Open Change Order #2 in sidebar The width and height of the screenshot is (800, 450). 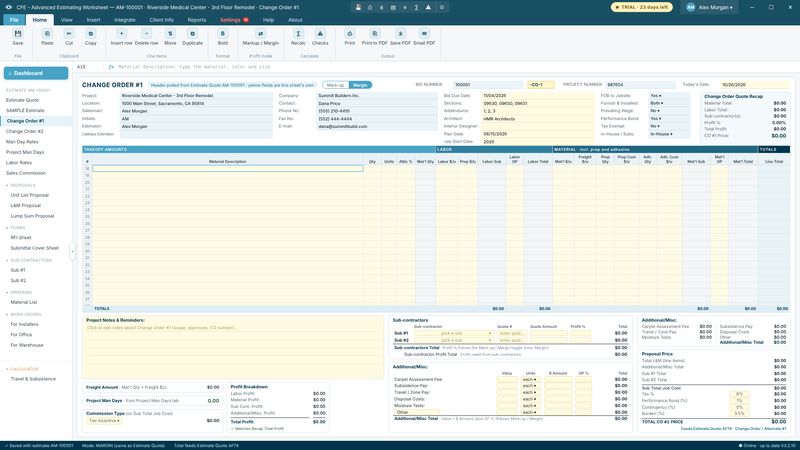tap(24, 132)
